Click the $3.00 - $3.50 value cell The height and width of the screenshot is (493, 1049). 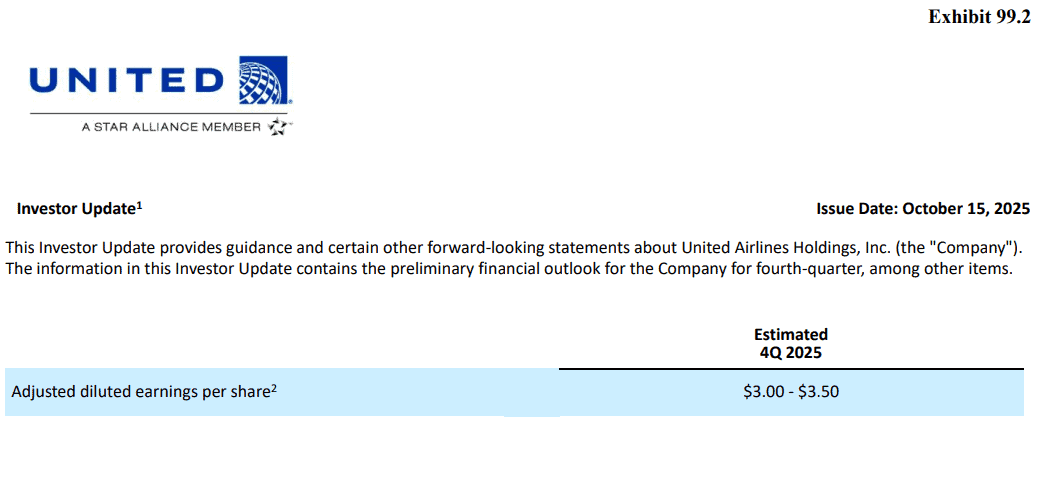(791, 392)
